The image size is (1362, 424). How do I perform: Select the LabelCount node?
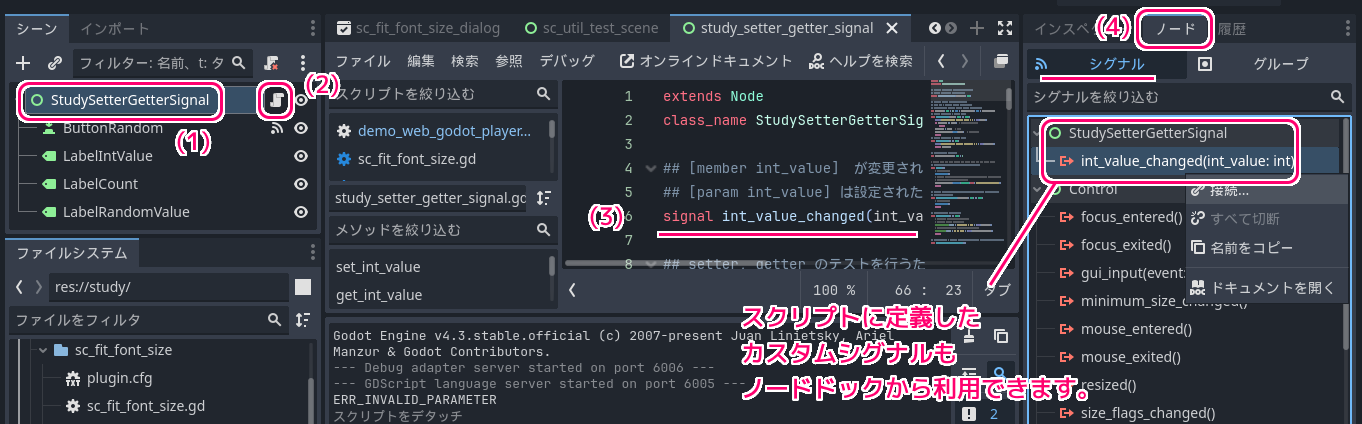100,184
